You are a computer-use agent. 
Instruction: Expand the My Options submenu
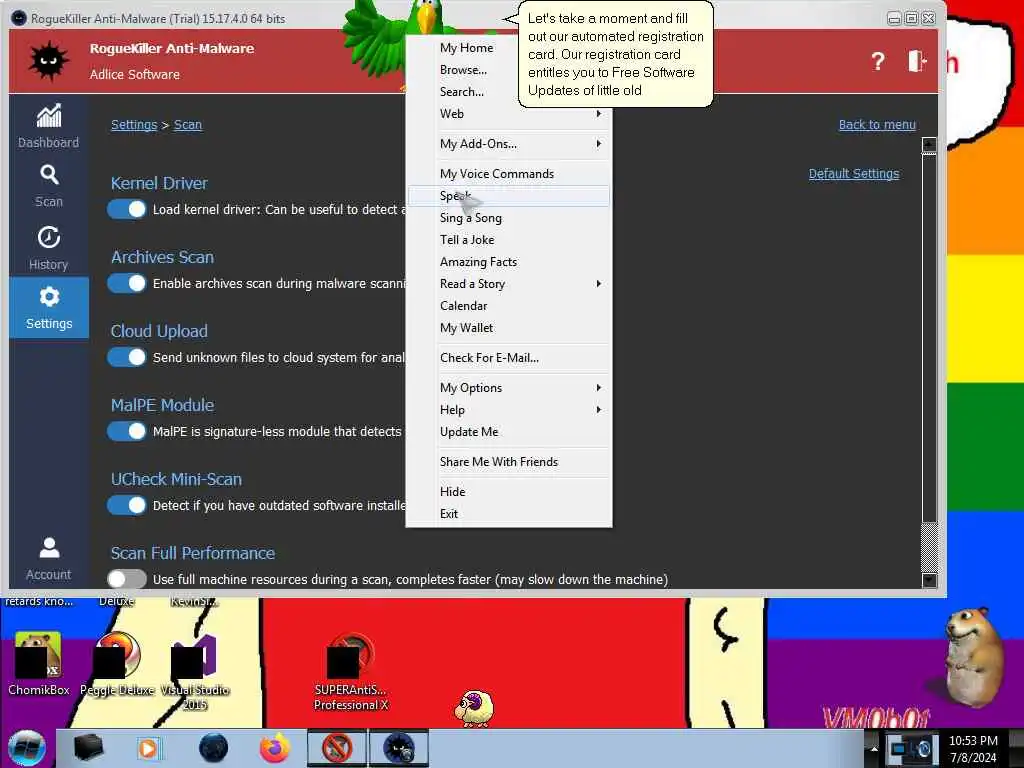tap(509, 387)
